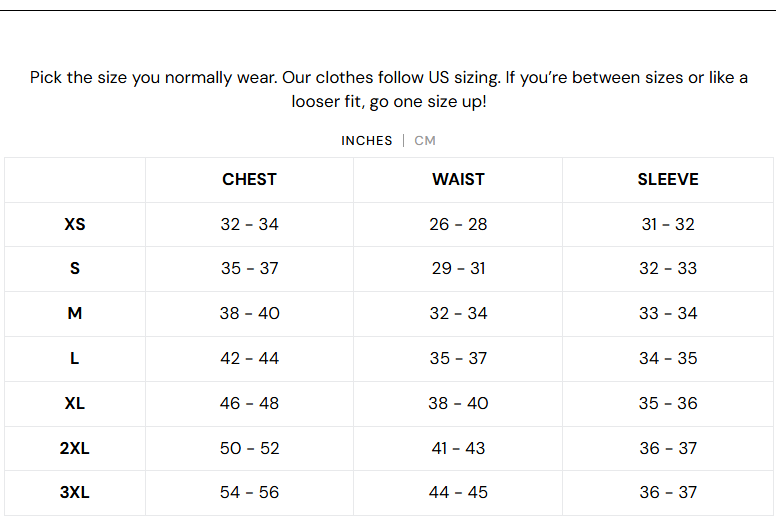This screenshot has height=526, width=776.
Task: Switch units to CM
Action: [425, 141]
